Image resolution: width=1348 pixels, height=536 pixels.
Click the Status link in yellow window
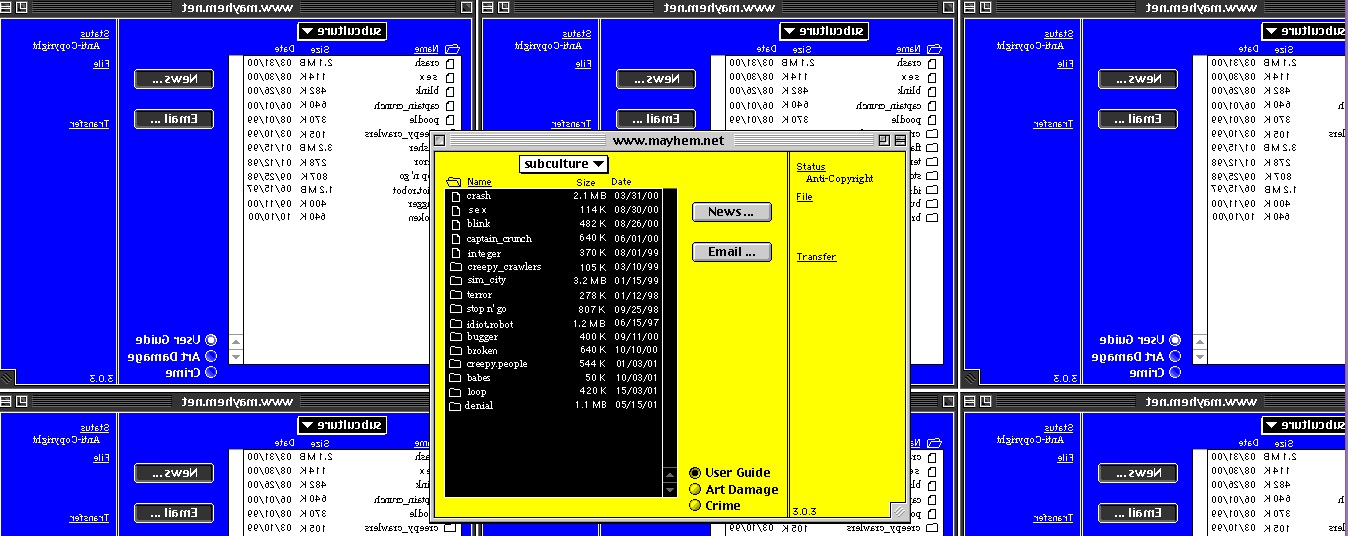pyautogui.click(x=811, y=167)
